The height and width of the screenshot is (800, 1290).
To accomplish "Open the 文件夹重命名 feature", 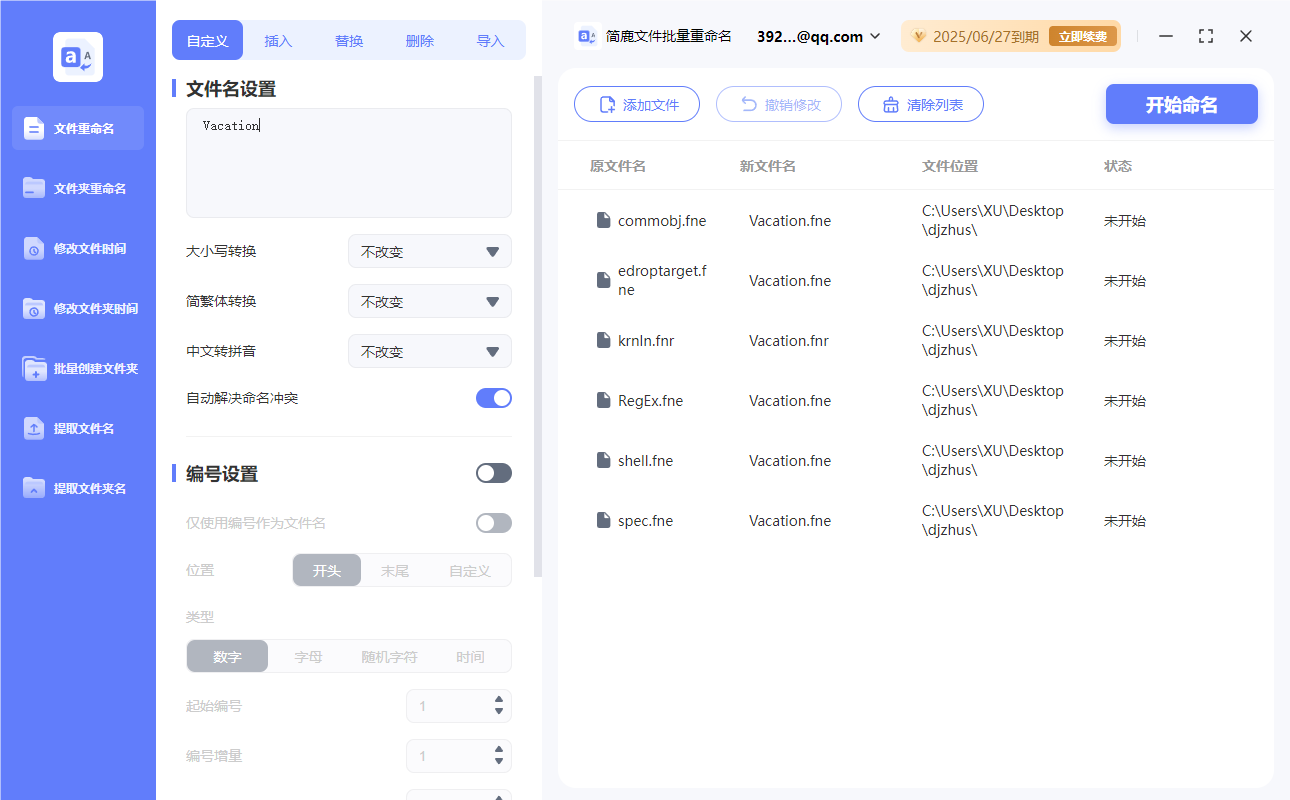I will 77,188.
